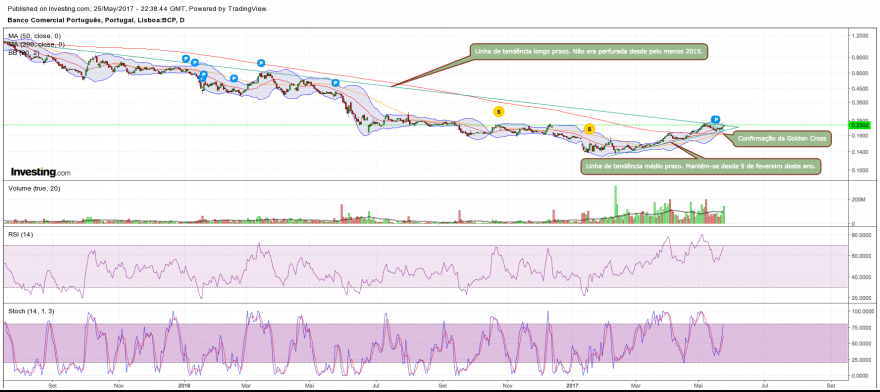The image size is (880, 392).
Task: Select the 'Linha de tendência médio prazo' callout
Action: coord(702,167)
